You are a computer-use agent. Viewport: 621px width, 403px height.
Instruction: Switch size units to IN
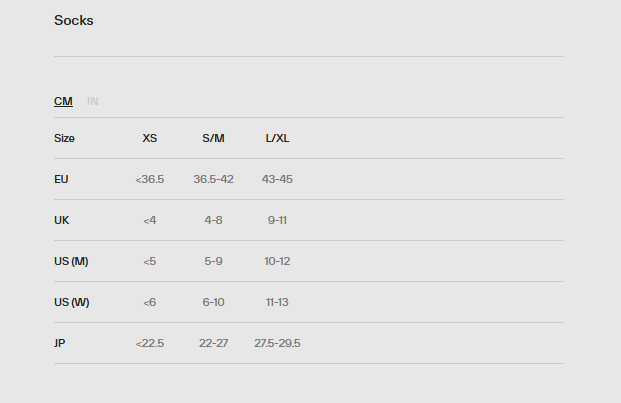[x=93, y=101]
